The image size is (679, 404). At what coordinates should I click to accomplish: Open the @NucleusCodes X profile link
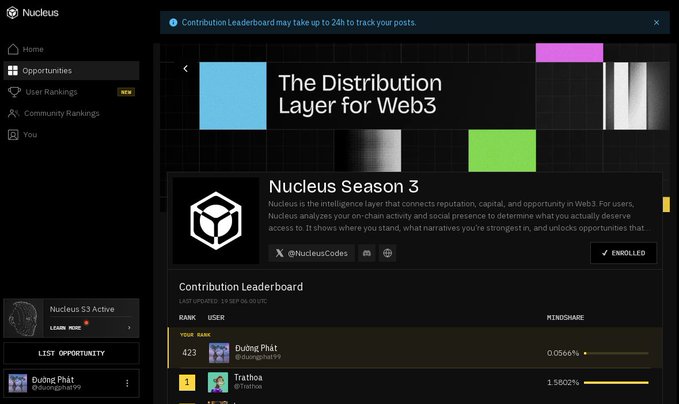pos(311,253)
